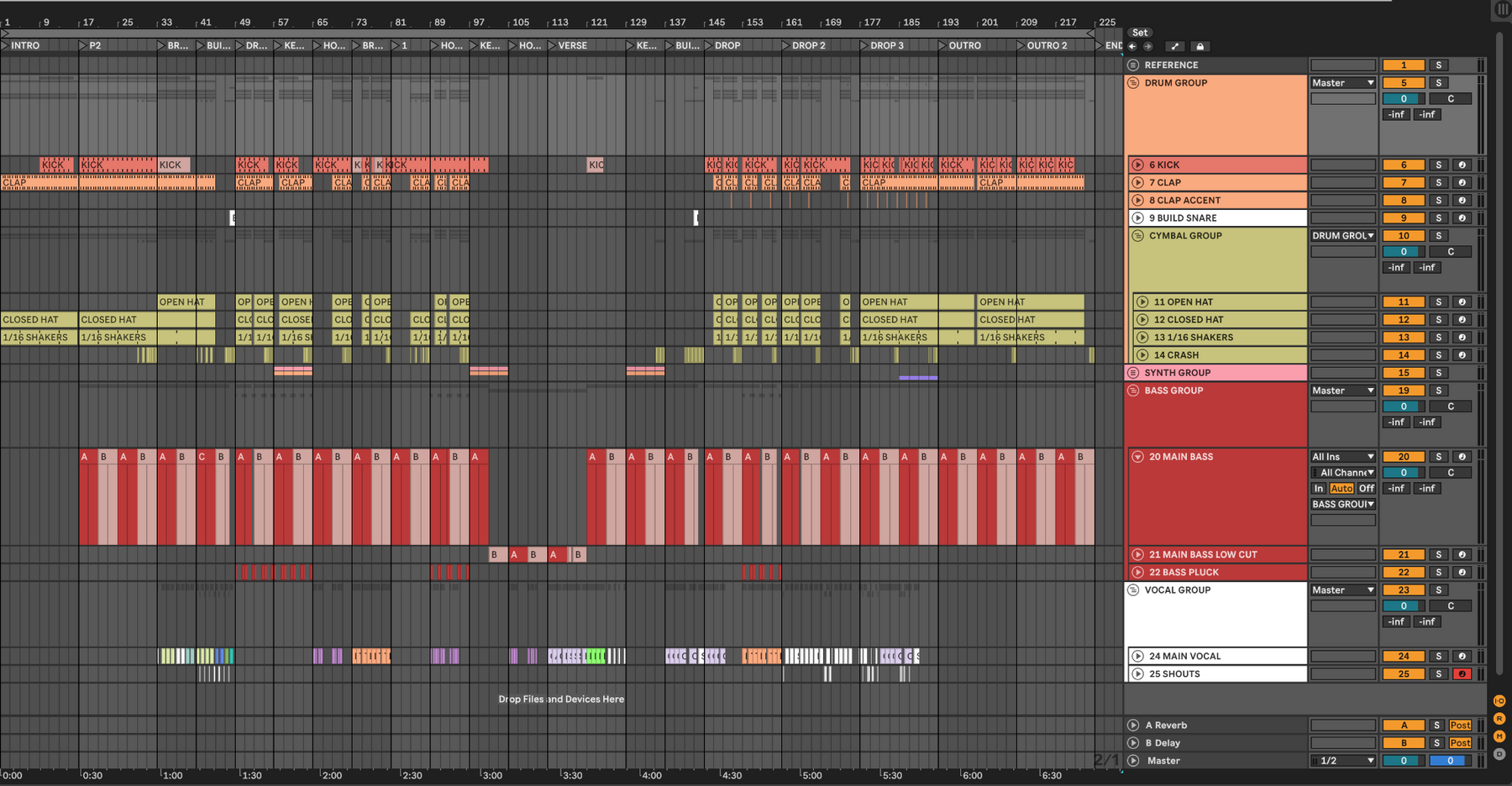
Task: Arm the 14 CRASH track record button
Action: pyautogui.click(x=1462, y=355)
